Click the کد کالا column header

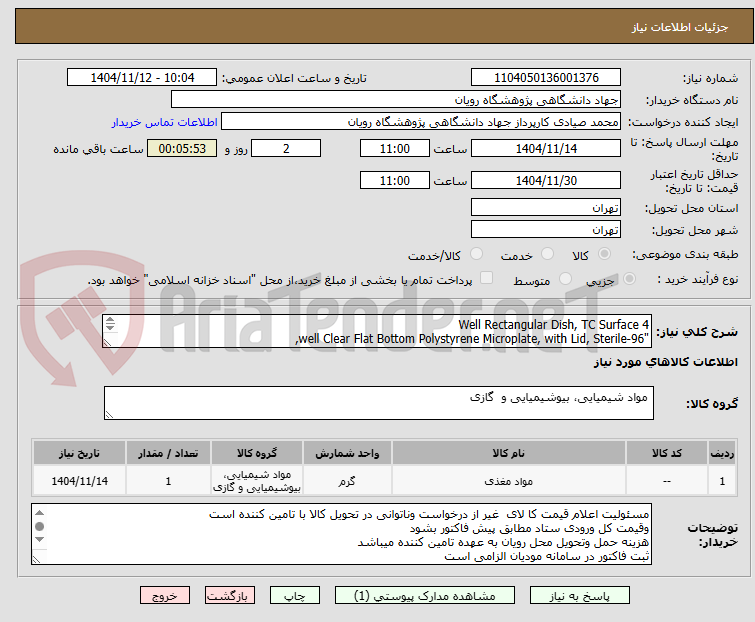(666, 453)
